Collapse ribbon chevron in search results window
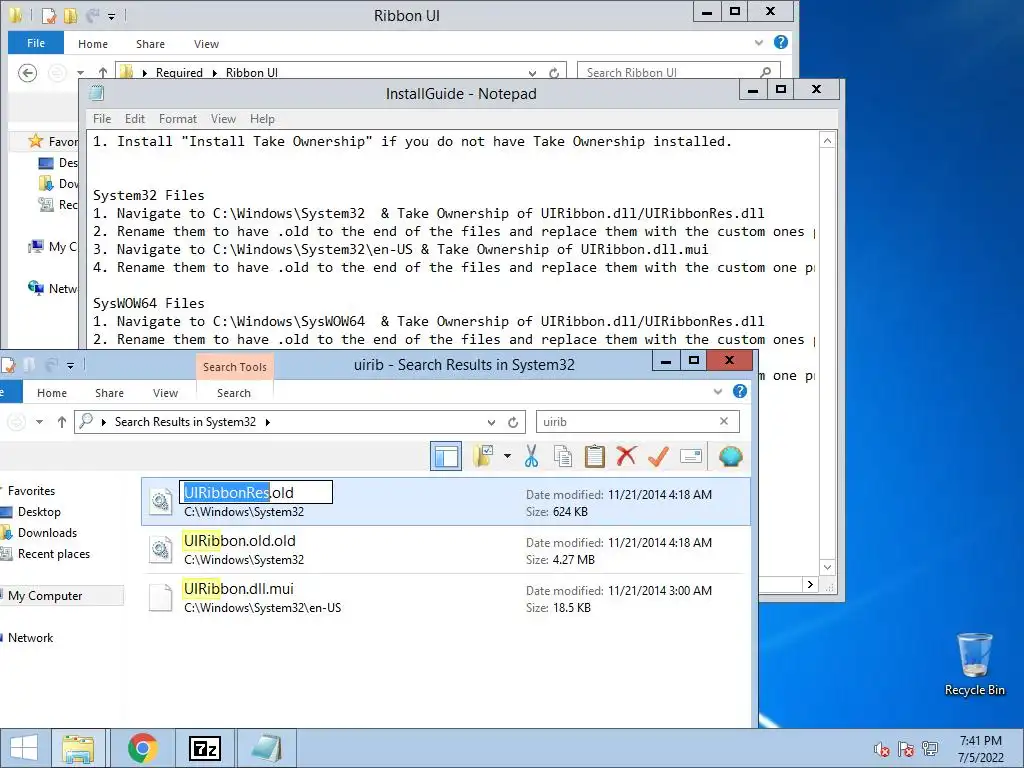The height and width of the screenshot is (768, 1024). (718, 392)
